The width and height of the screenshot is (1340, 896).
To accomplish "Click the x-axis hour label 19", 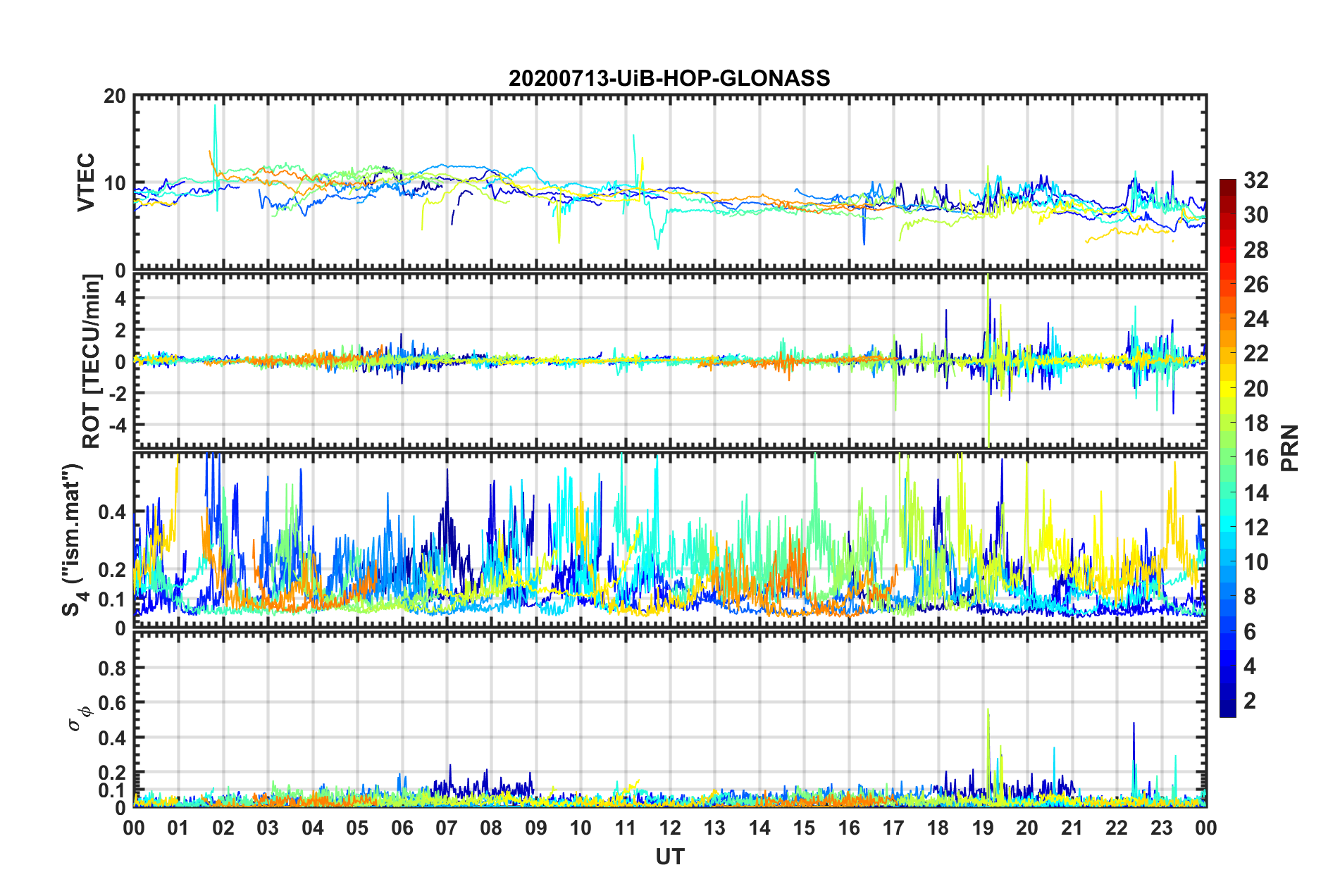I will click(x=983, y=828).
